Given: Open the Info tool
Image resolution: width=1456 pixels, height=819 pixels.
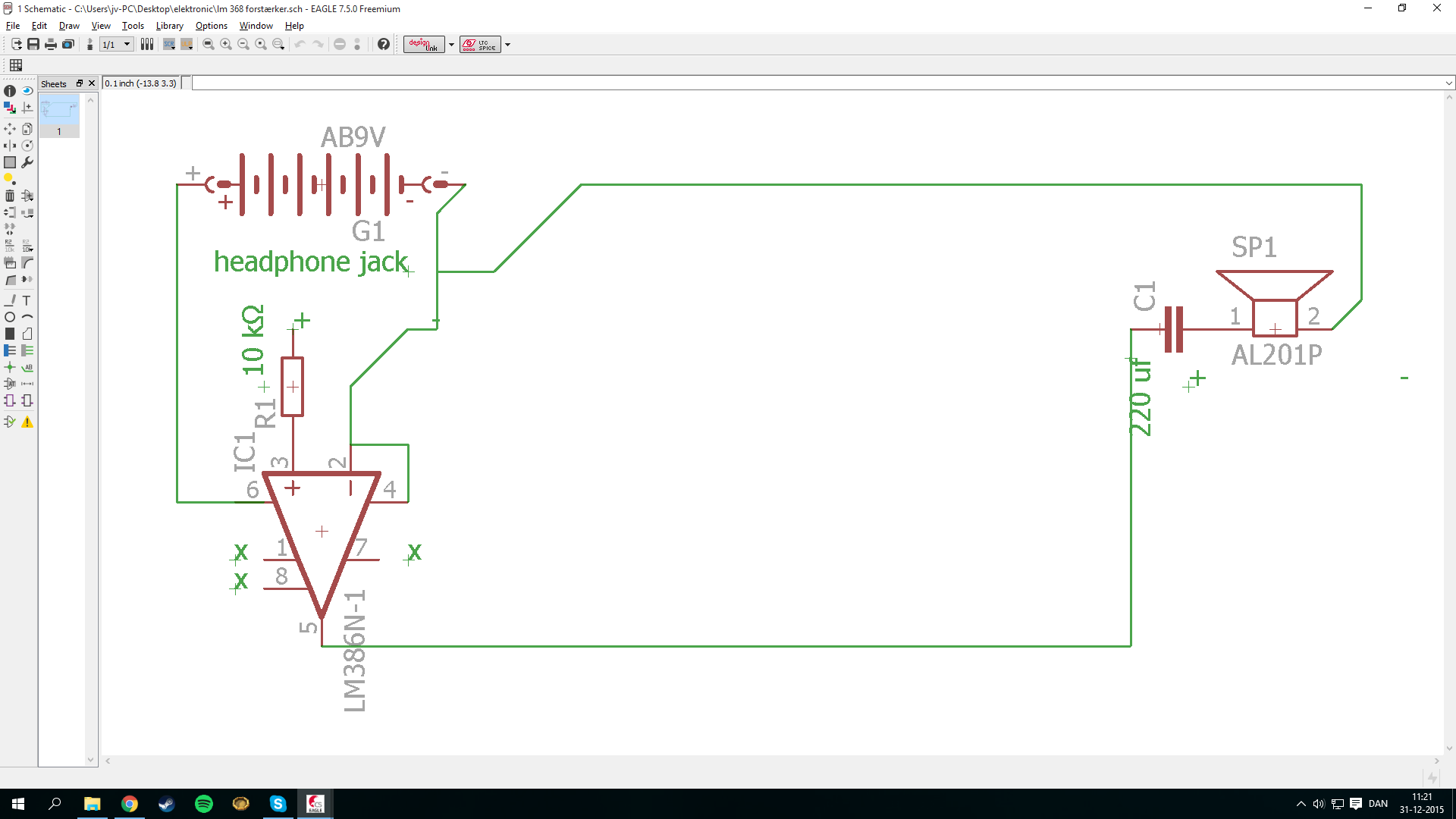Looking at the screenshot, I should (10, 92).
